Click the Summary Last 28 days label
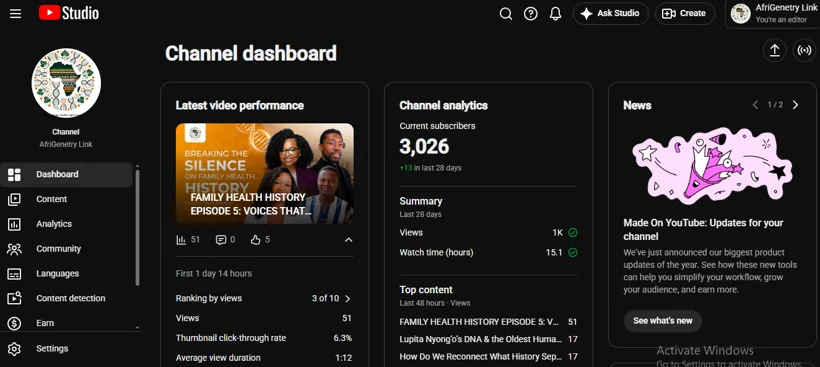The width and height of the screenshot is (820, 367). [421, 207]
